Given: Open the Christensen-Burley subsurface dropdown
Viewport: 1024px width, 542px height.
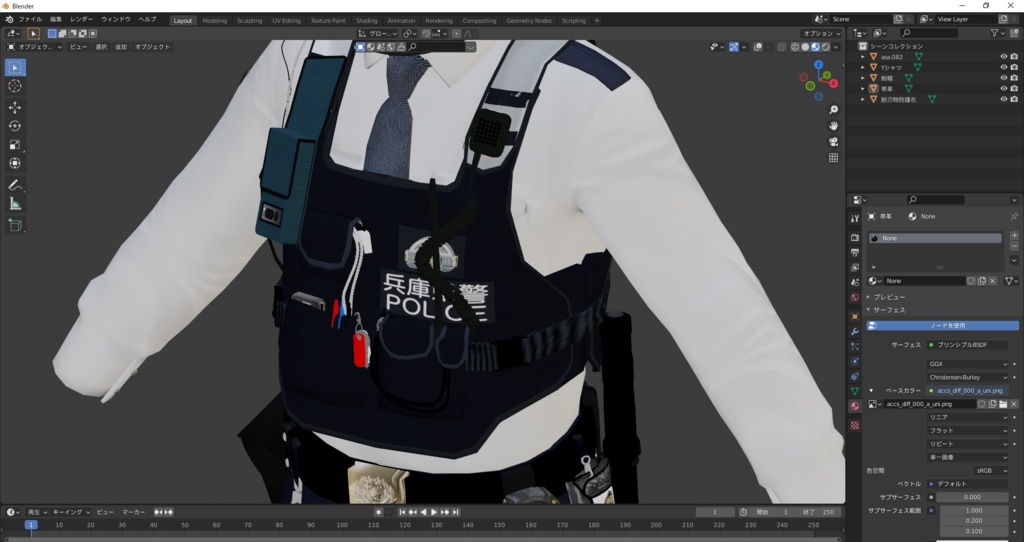Looking at the screenshot, I should [967, 377].
